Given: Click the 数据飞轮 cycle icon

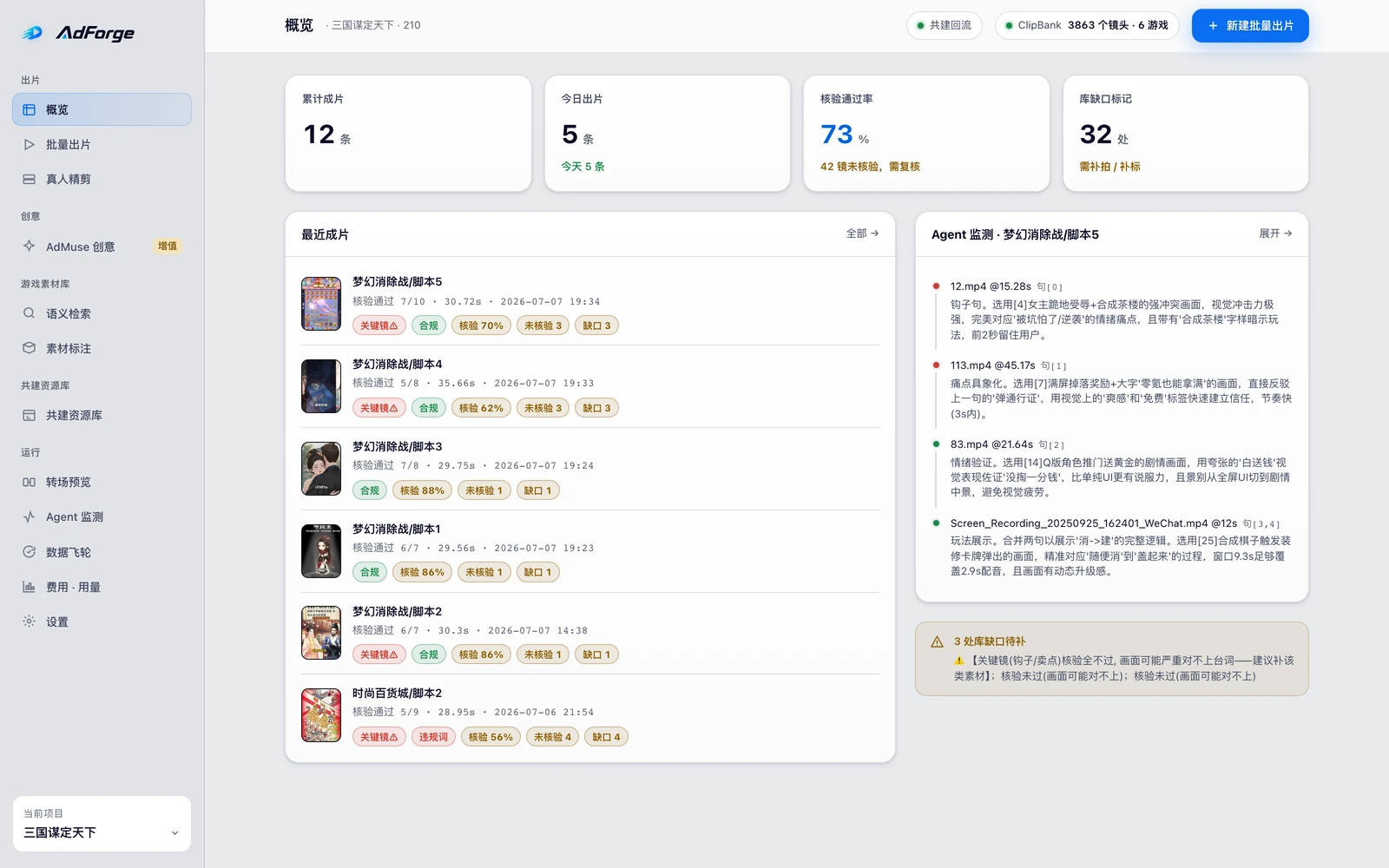Looking at the screenshot, I should 29,552.
